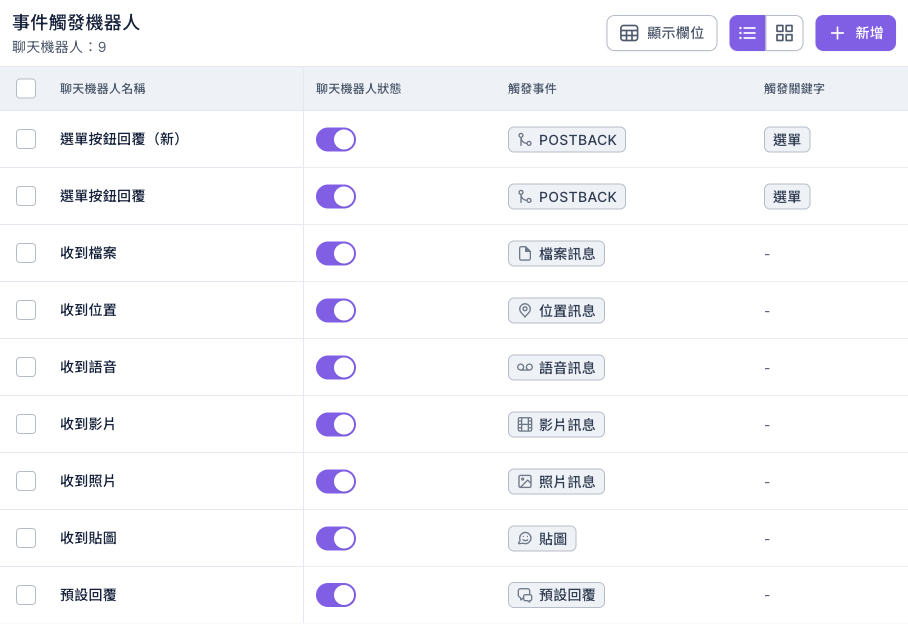Image resolution: width=908 pixels, height=624 pixels.
Task: Tick the 預設回覆 row checkbox
Action: point(26,595)
